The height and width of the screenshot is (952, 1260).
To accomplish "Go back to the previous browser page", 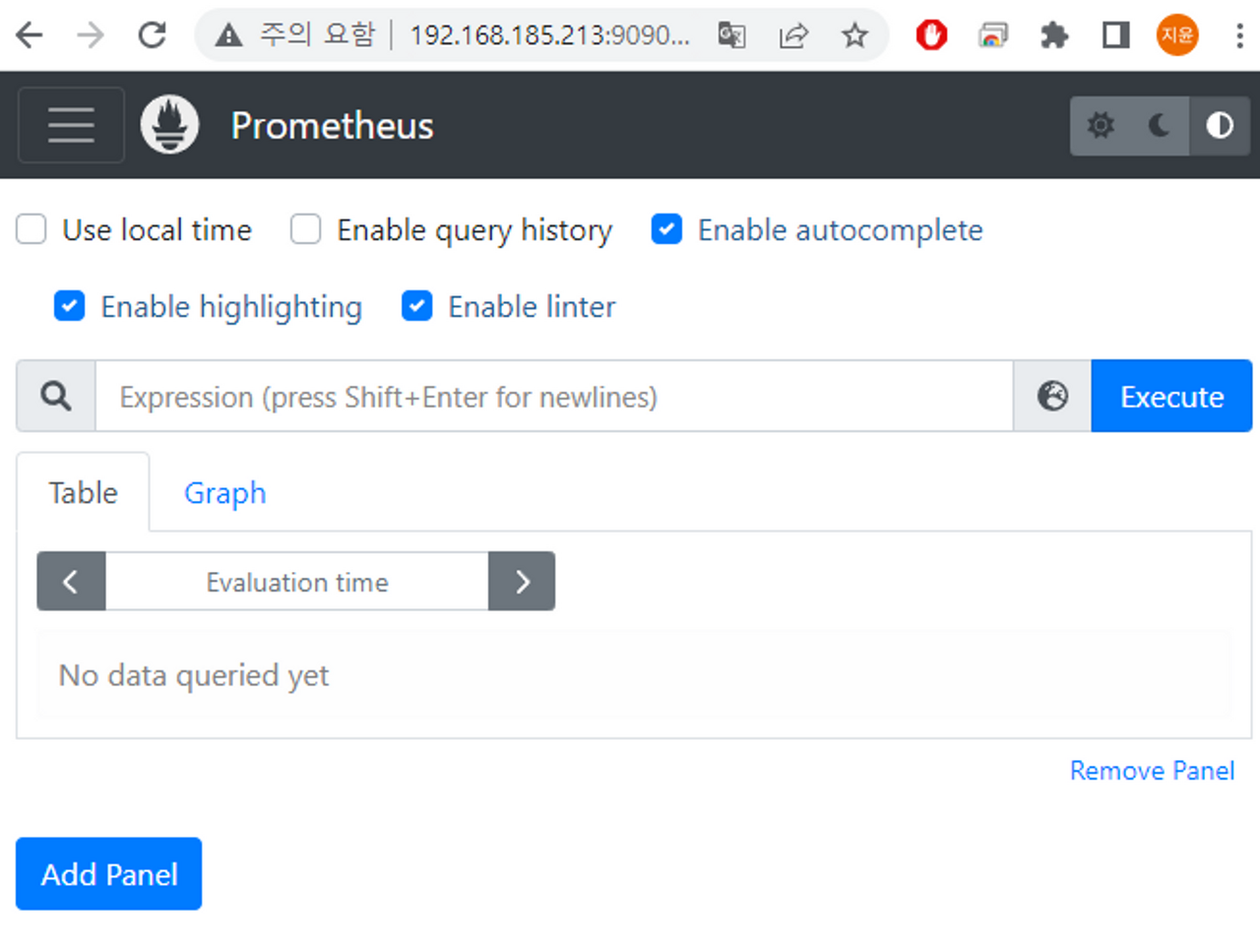I will 30,35.
